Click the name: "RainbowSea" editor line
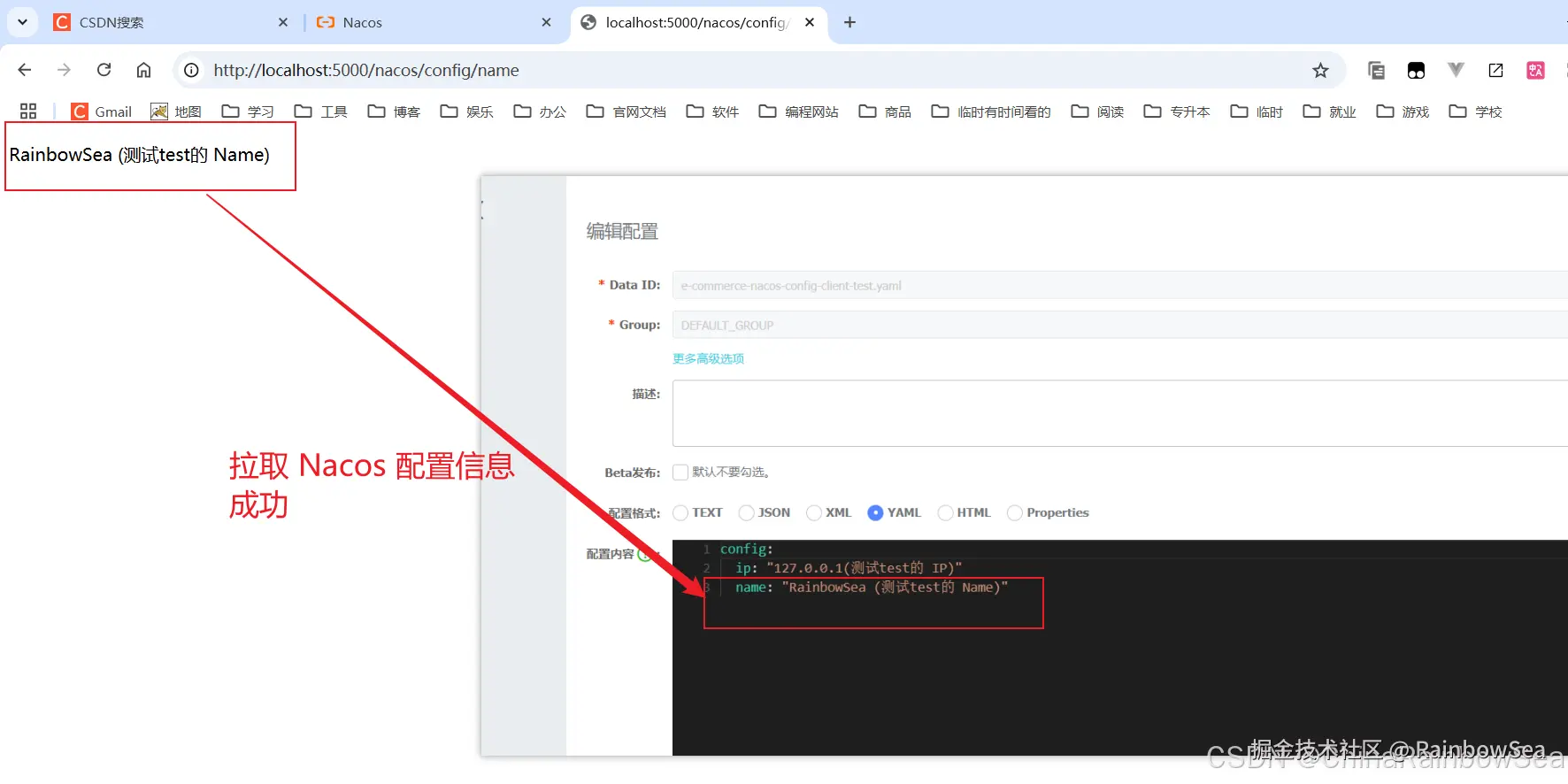Viewport: 1568px width, 784px height. click(x=872, y=588)
